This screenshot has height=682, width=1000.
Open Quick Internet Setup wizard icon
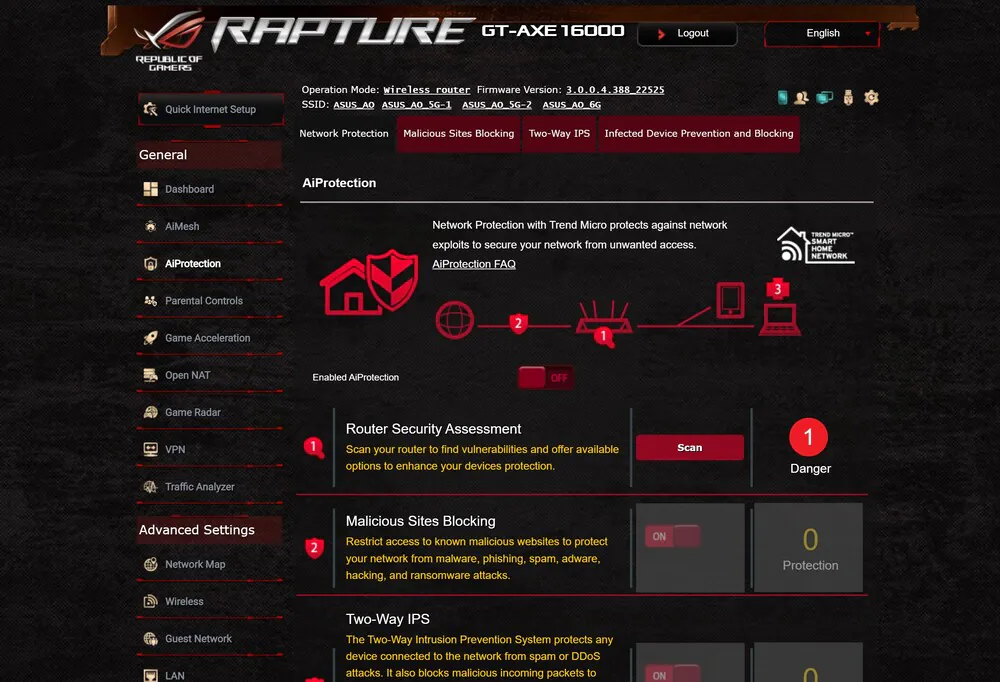pos(151,109)
